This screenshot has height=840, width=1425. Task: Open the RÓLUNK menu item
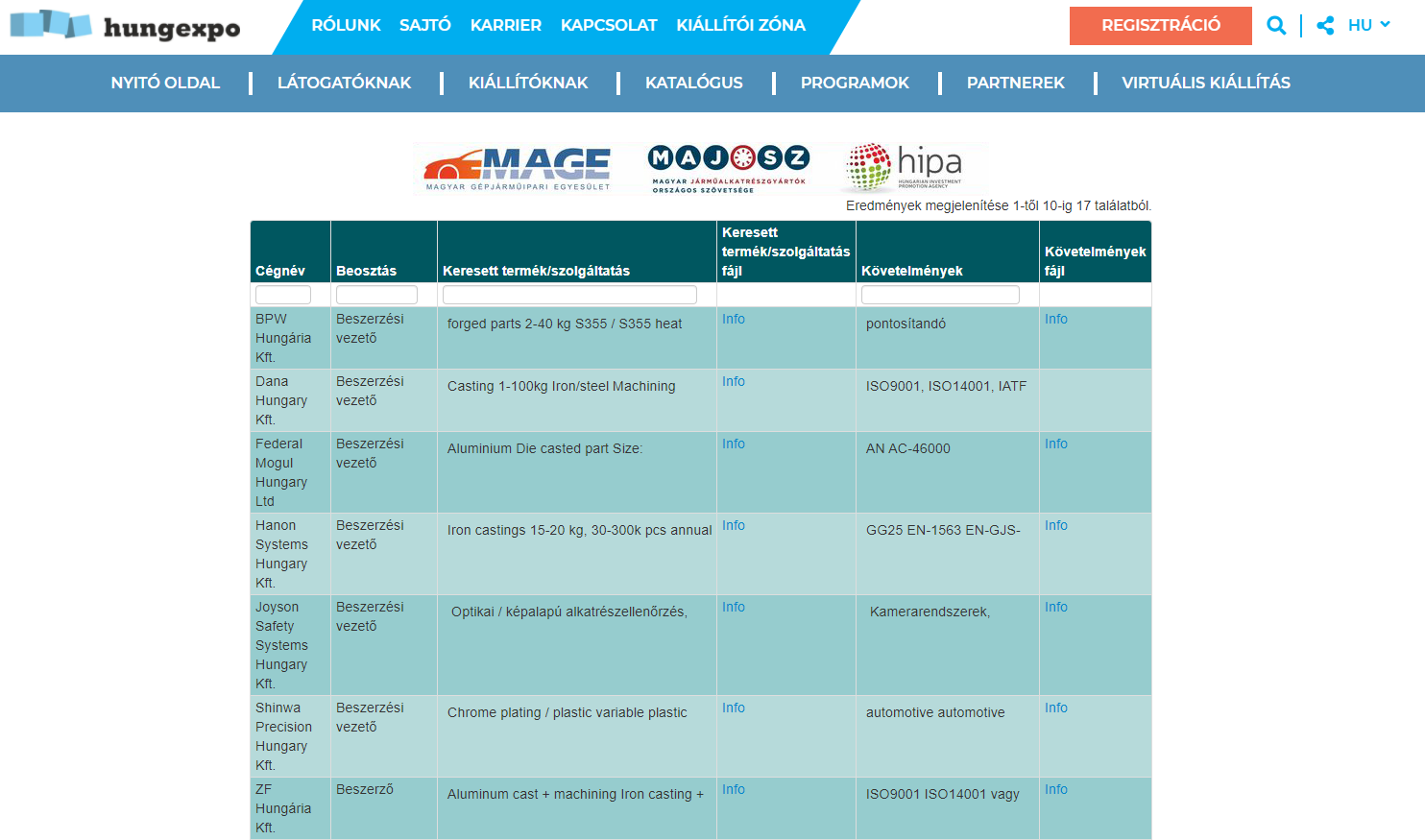[346, 25]
